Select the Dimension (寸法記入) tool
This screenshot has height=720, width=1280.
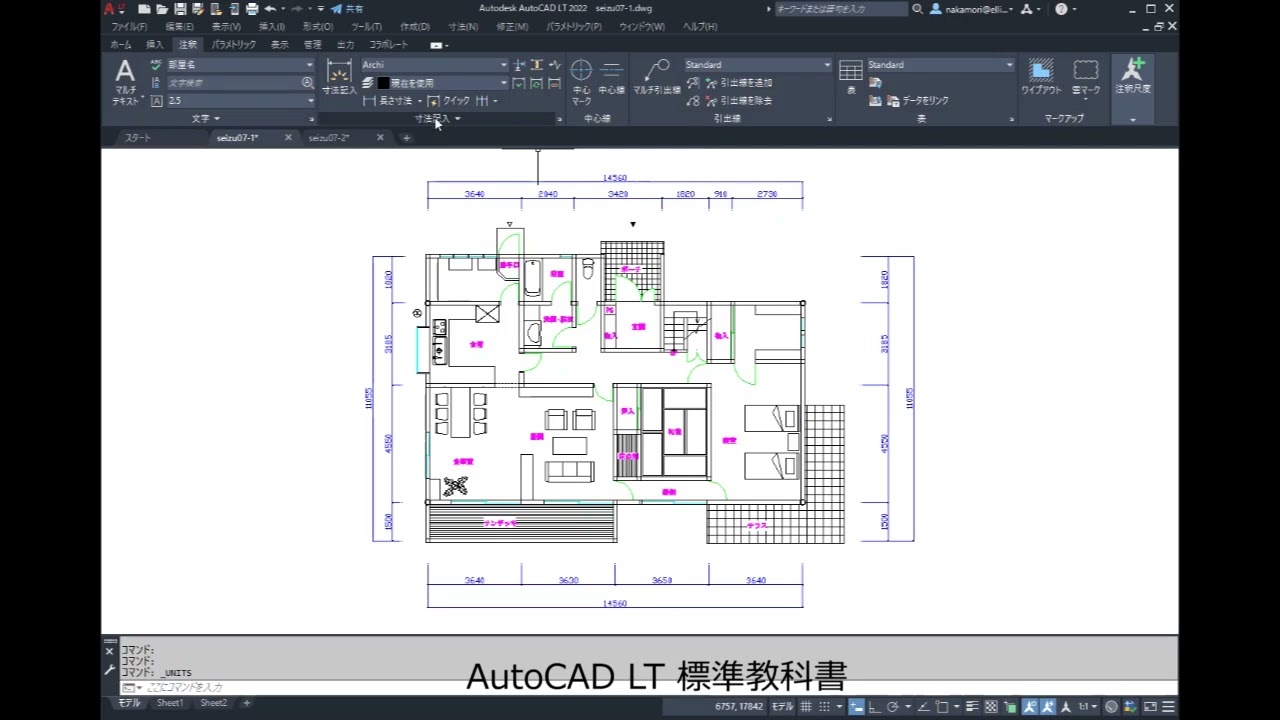click(x=339, y=78)
